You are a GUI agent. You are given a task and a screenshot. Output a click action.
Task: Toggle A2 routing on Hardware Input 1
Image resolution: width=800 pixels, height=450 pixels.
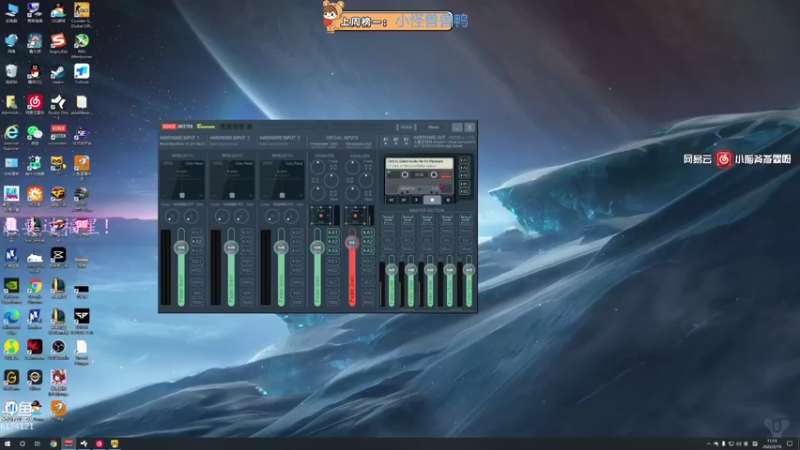pyautogui.click(x=197, y=241)
